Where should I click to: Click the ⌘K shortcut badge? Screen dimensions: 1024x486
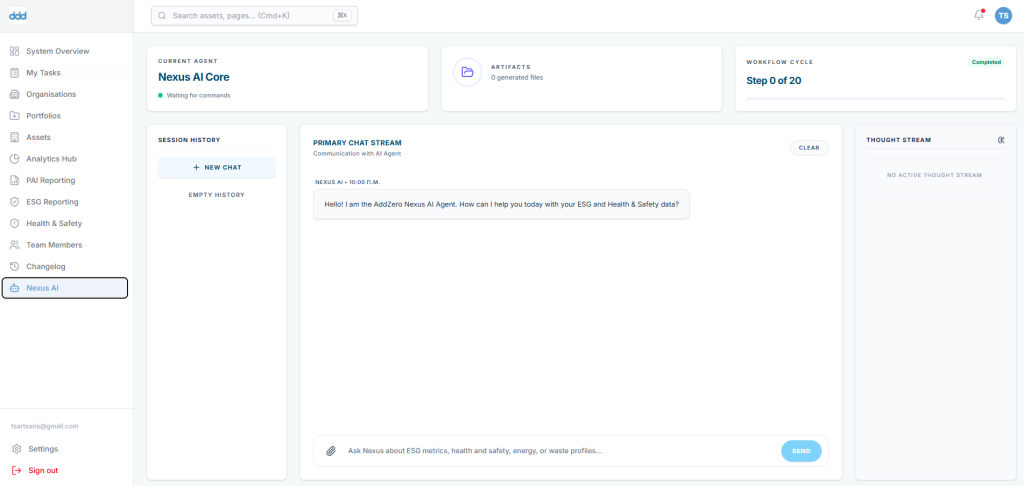342,16
